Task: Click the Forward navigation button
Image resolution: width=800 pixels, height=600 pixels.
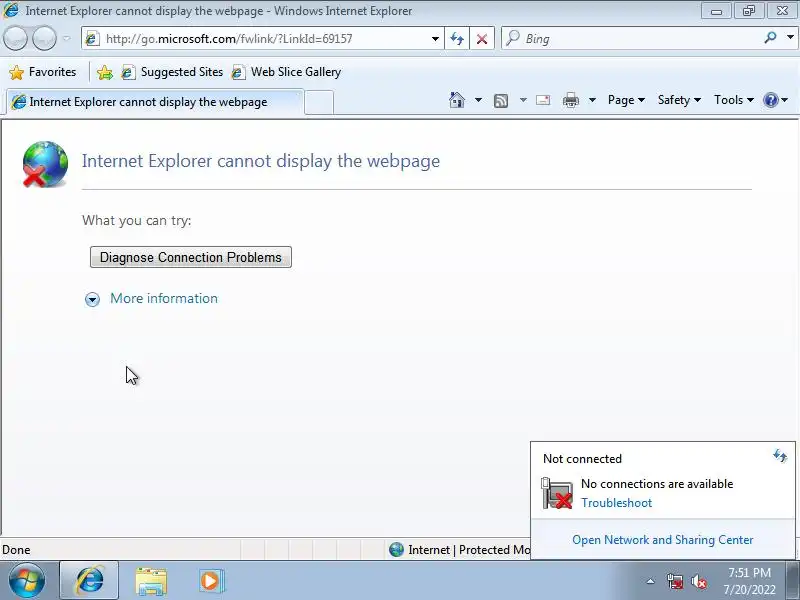Action: [44, 38]
